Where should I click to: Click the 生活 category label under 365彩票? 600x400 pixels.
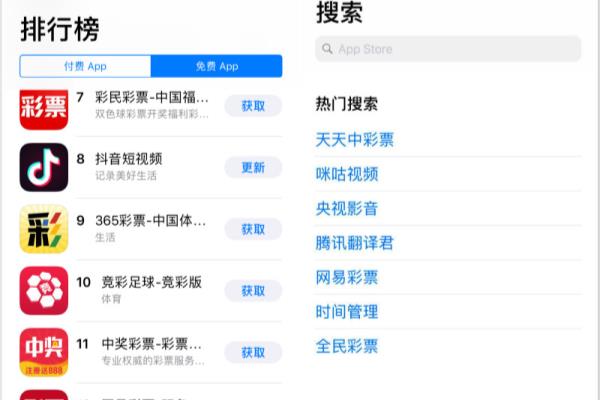pos(105,237)
